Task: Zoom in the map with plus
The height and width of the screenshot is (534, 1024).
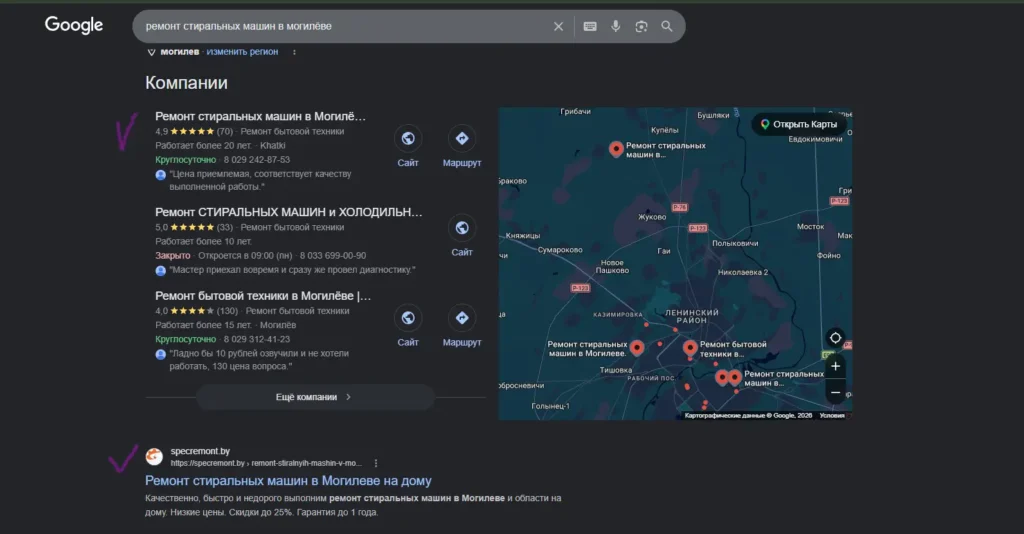Action: (835, 366)
